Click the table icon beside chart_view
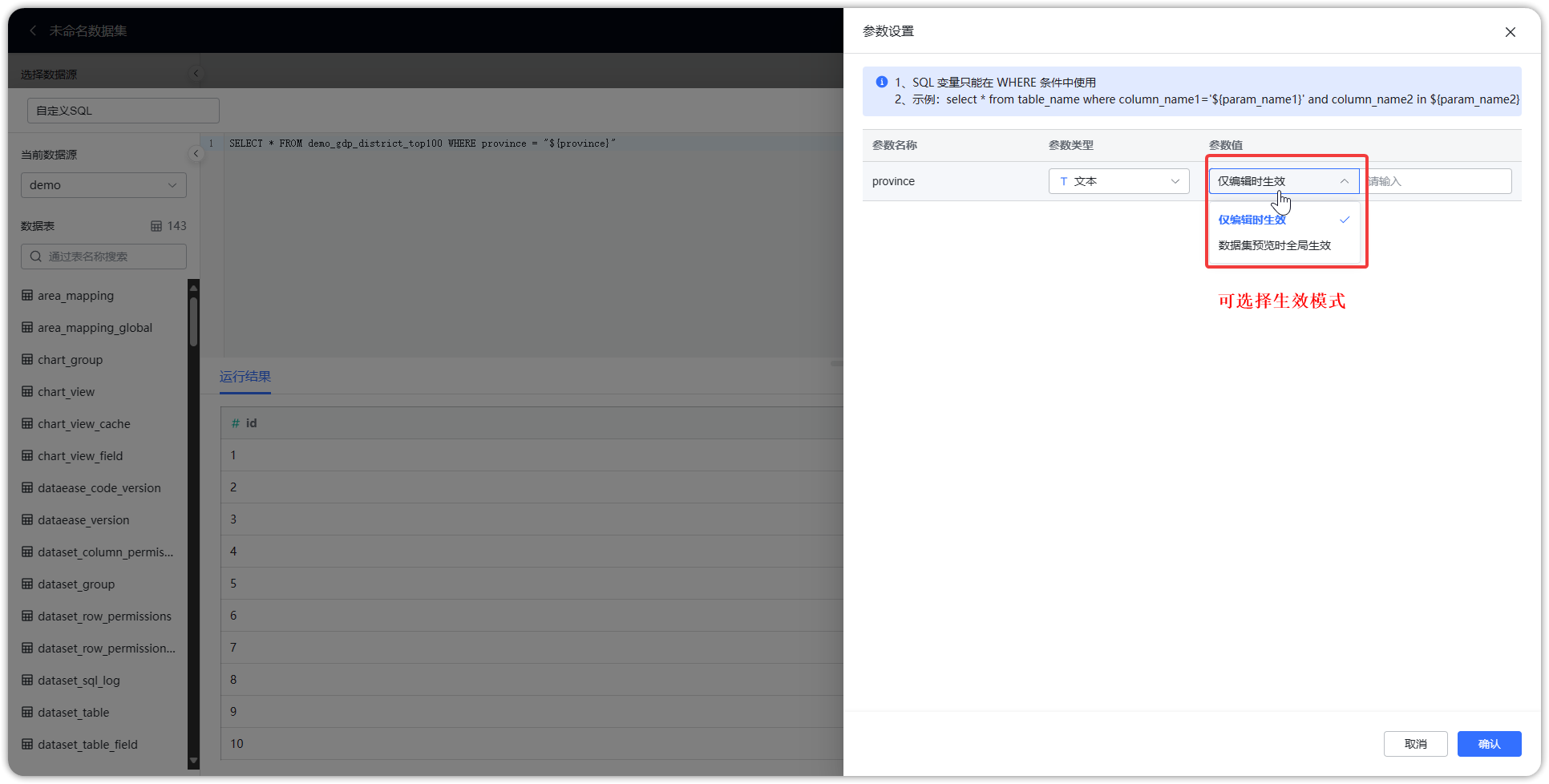 click(26, 391)
